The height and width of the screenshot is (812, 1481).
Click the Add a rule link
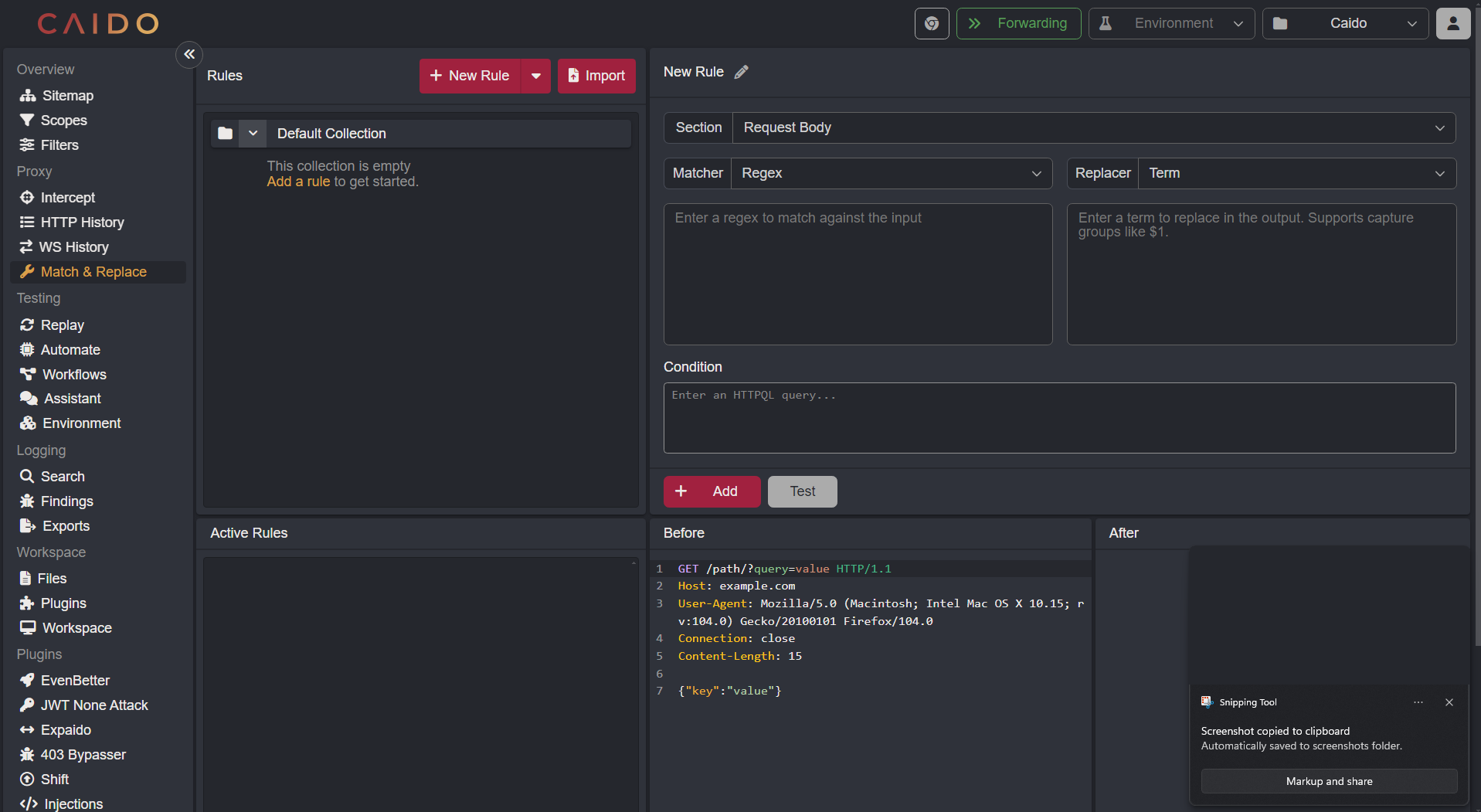pos(298,182)
